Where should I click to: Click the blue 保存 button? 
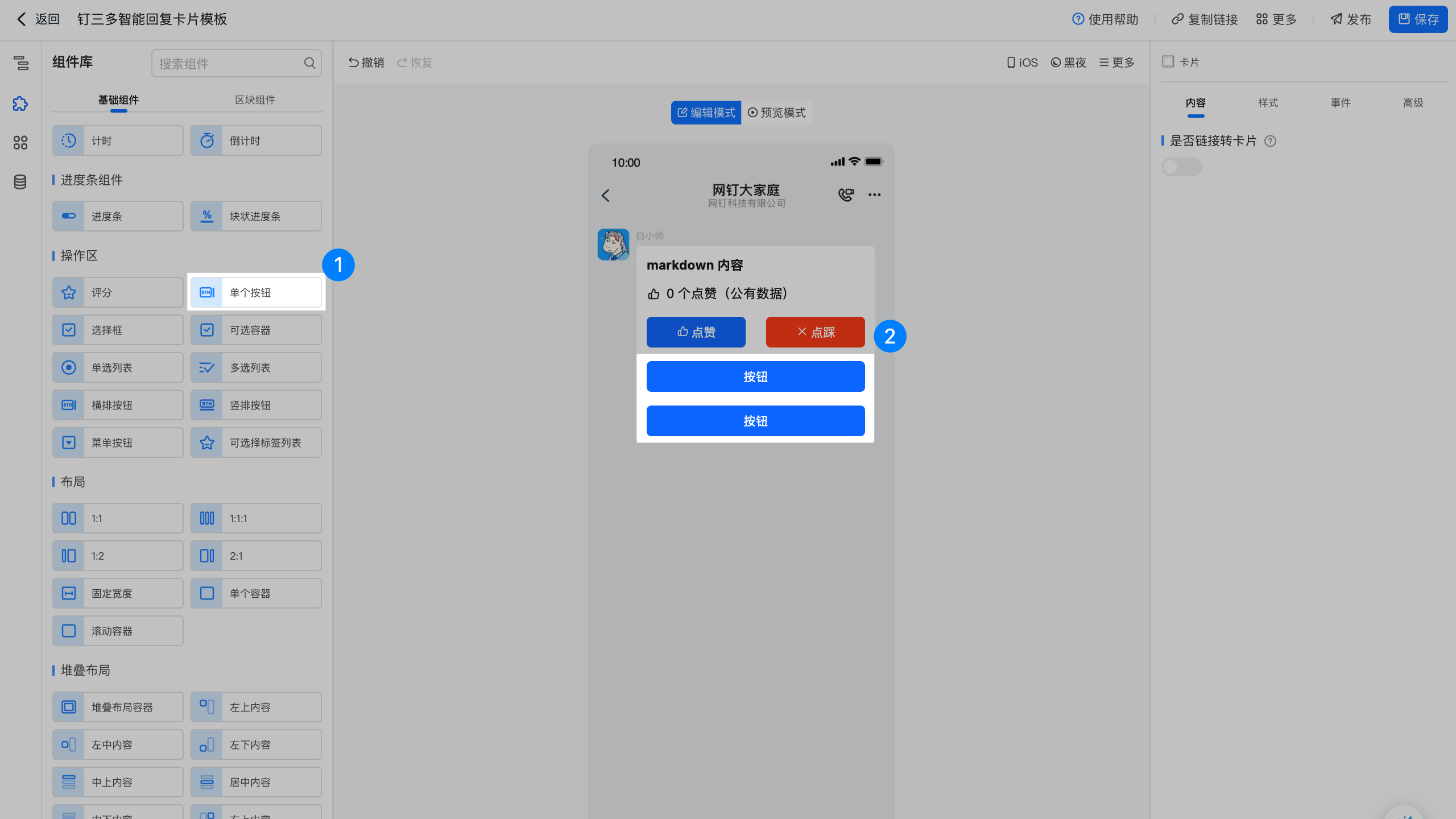click(x=1418, y=19)
